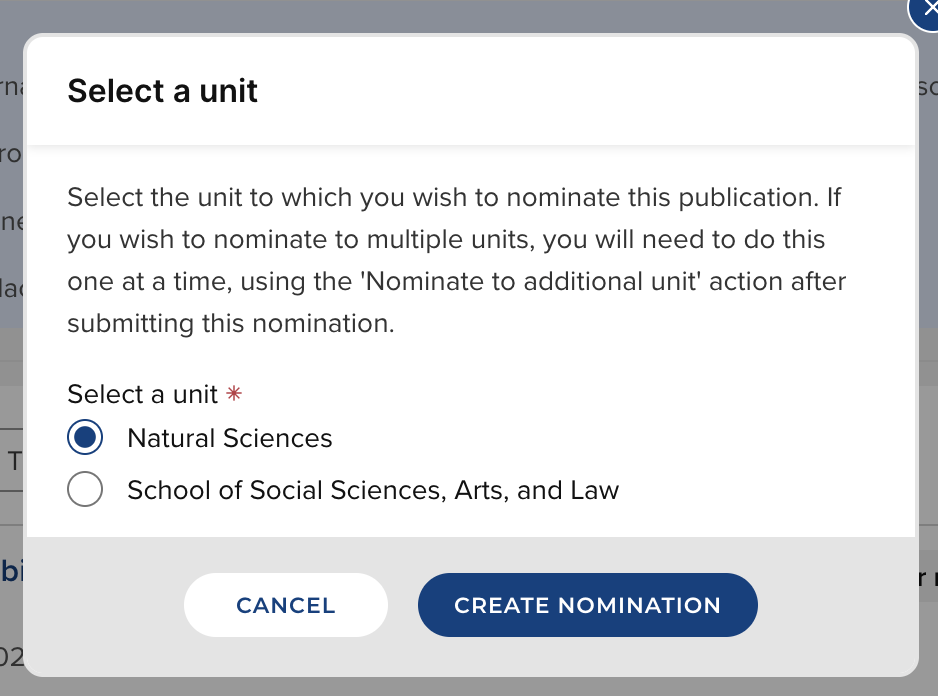Click the partially hidden "T" tab behind dialog

click(13, 461)
